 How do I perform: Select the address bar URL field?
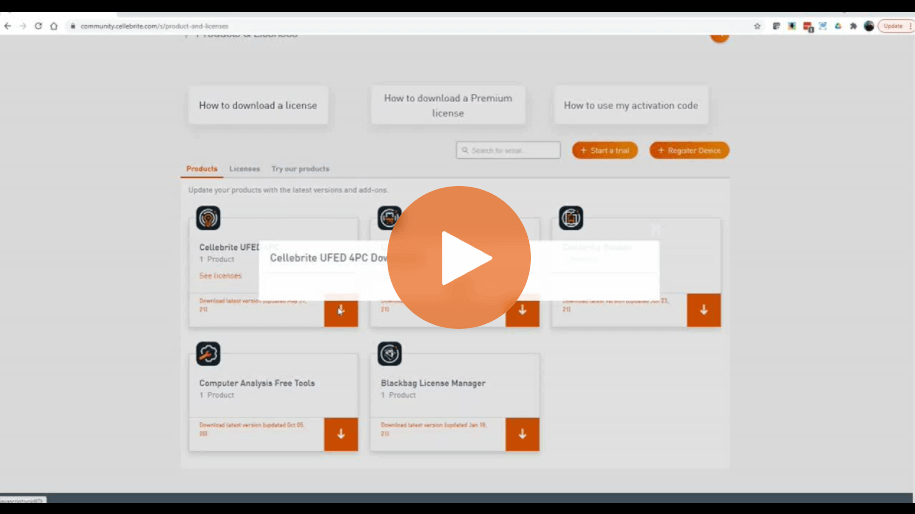click(408, 26)
